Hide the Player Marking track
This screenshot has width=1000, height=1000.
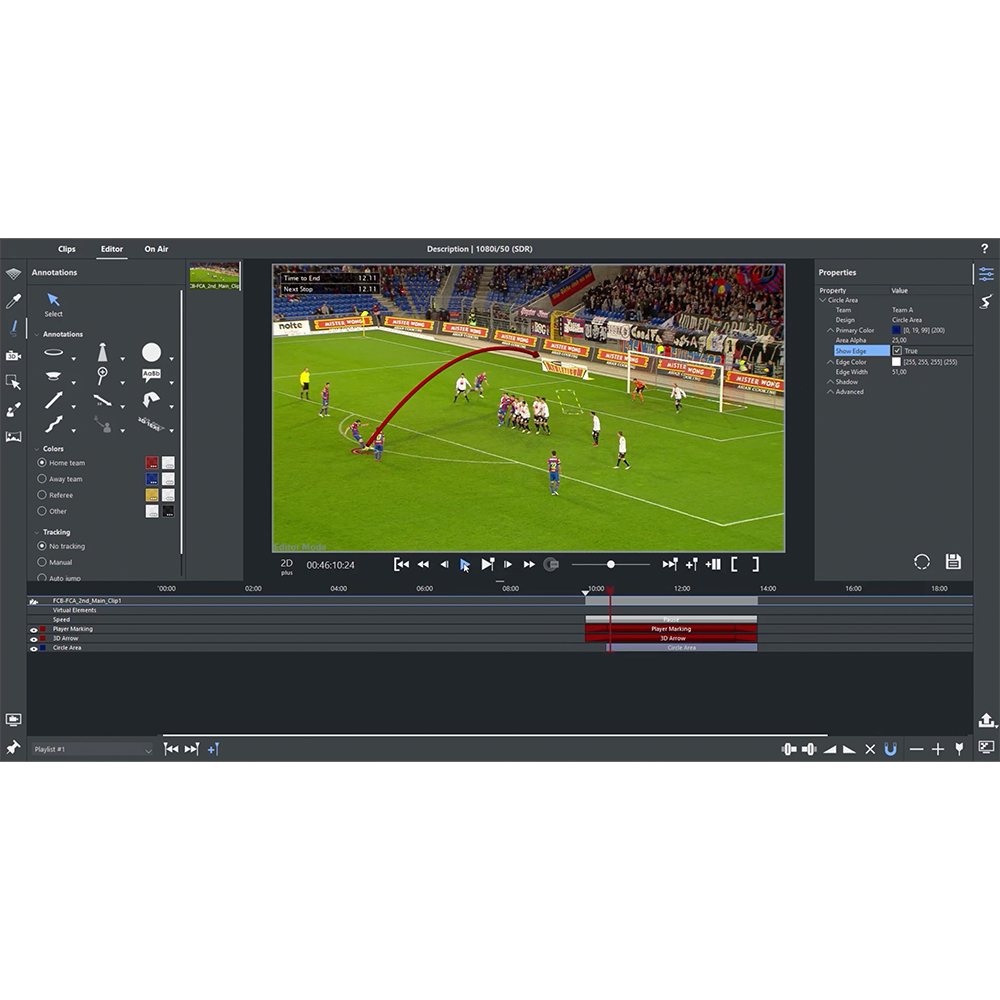pos(33,629)
